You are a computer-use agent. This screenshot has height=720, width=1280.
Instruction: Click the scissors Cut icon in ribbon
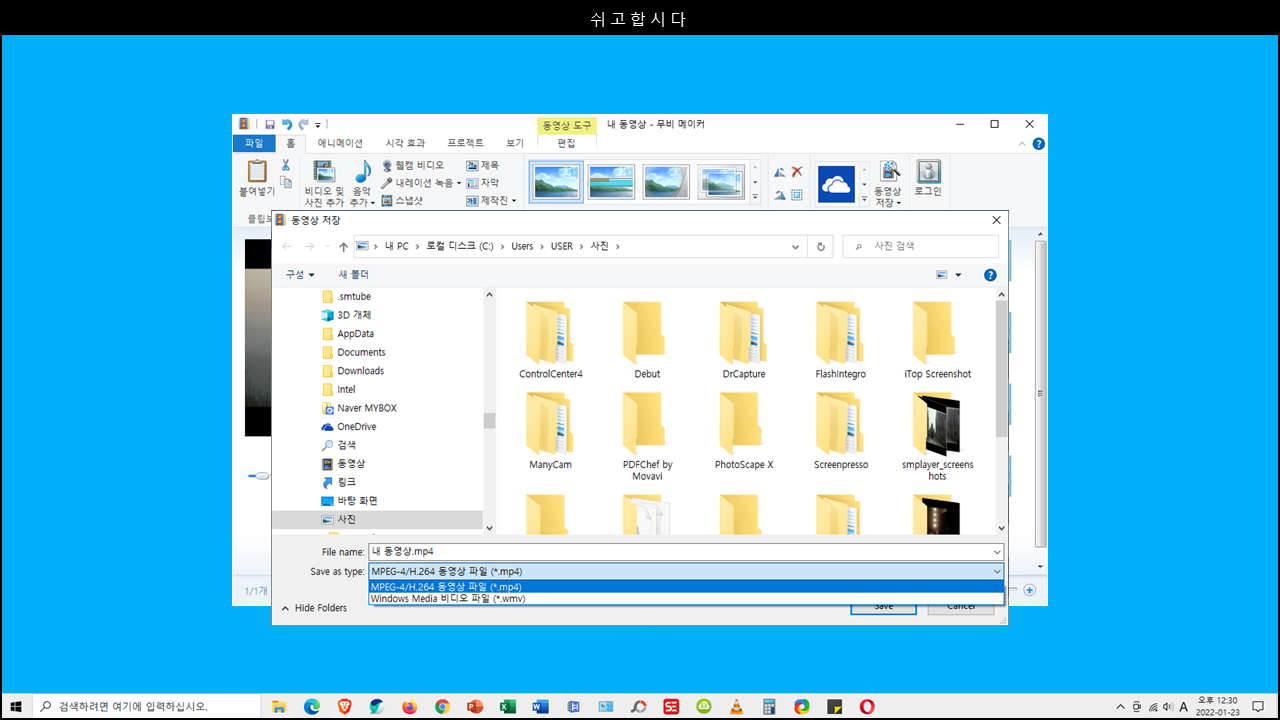point(286,165)
